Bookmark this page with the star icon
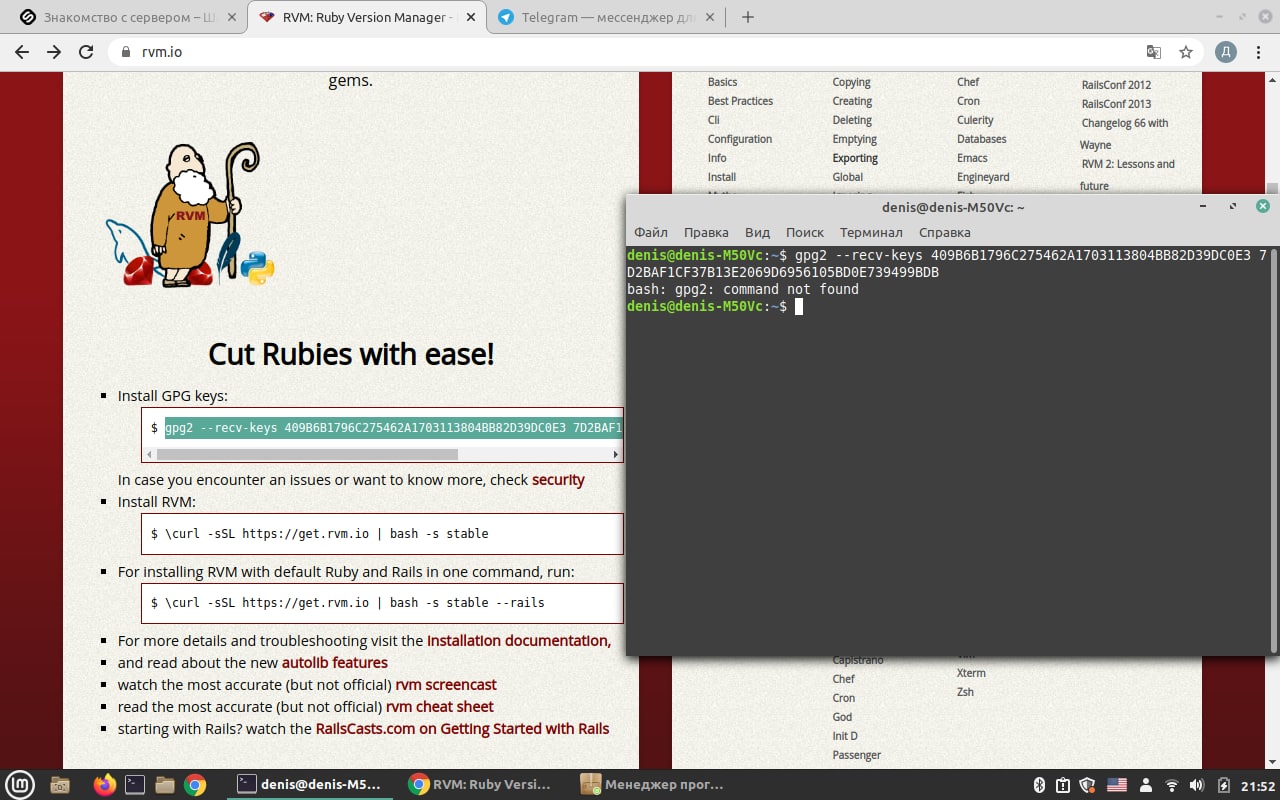The width and height of the screenshot is (1280, 800). click(1186, 52)
